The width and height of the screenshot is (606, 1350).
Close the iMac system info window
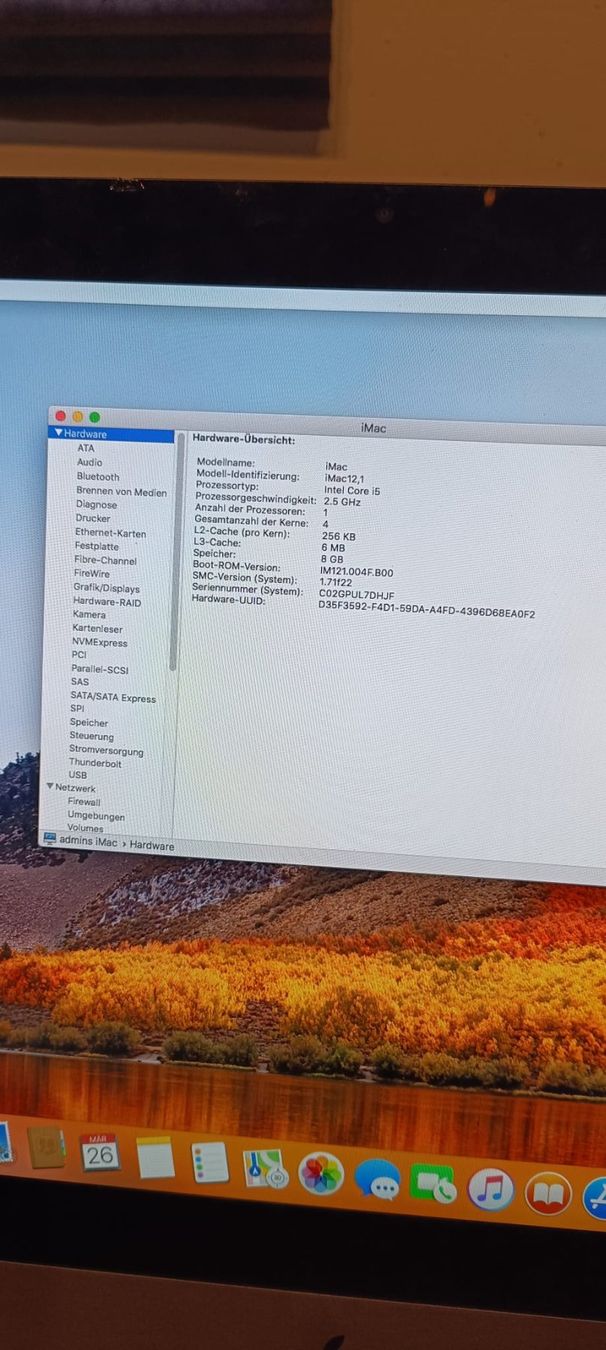pos(60,416)
